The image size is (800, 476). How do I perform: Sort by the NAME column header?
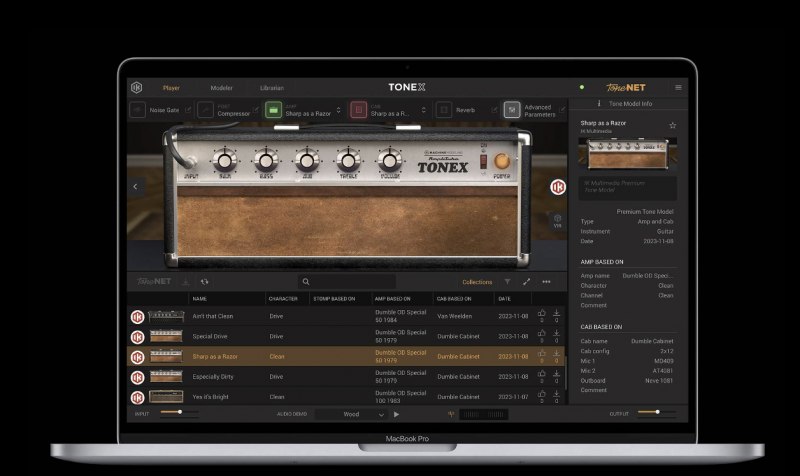point(199,299)
